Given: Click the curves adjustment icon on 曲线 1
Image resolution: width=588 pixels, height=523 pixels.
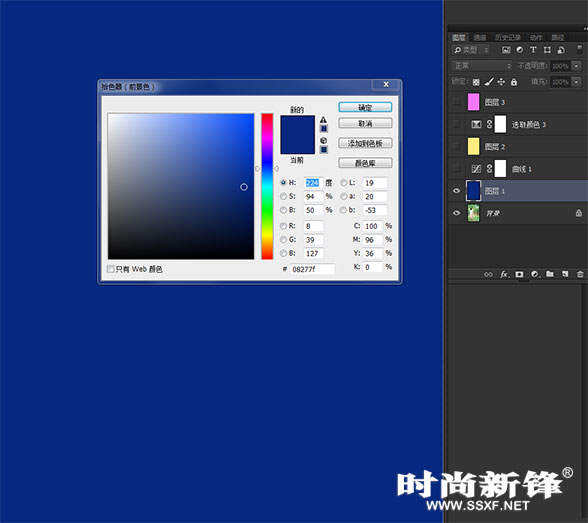Looking at the screenshot, I should [x=476, y=169].
